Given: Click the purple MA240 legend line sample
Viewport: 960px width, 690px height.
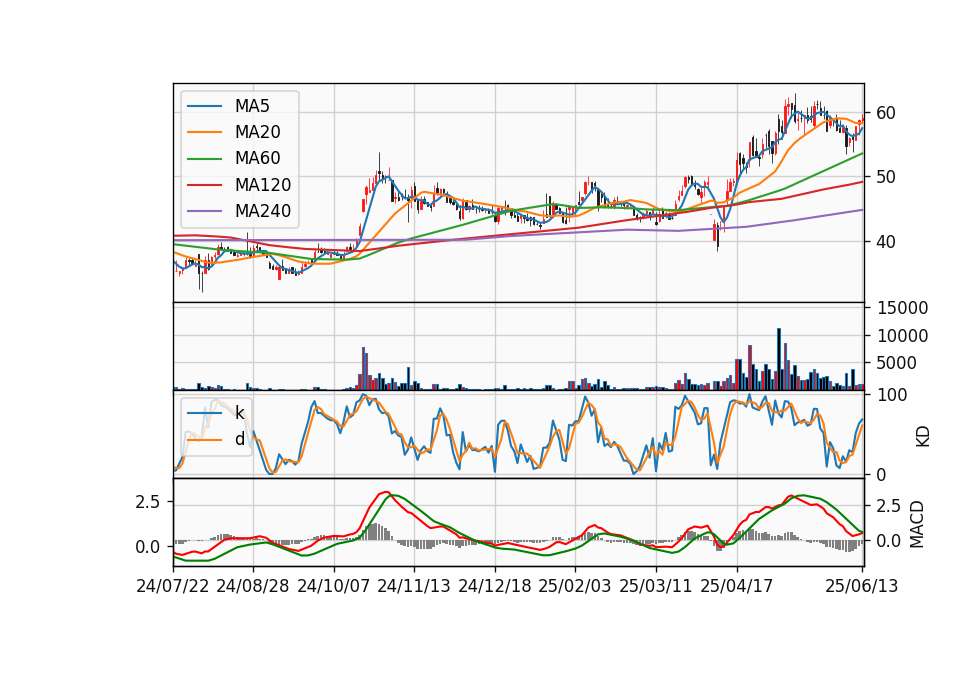Looking at the screenshot, I should click(x=204, y=211).
